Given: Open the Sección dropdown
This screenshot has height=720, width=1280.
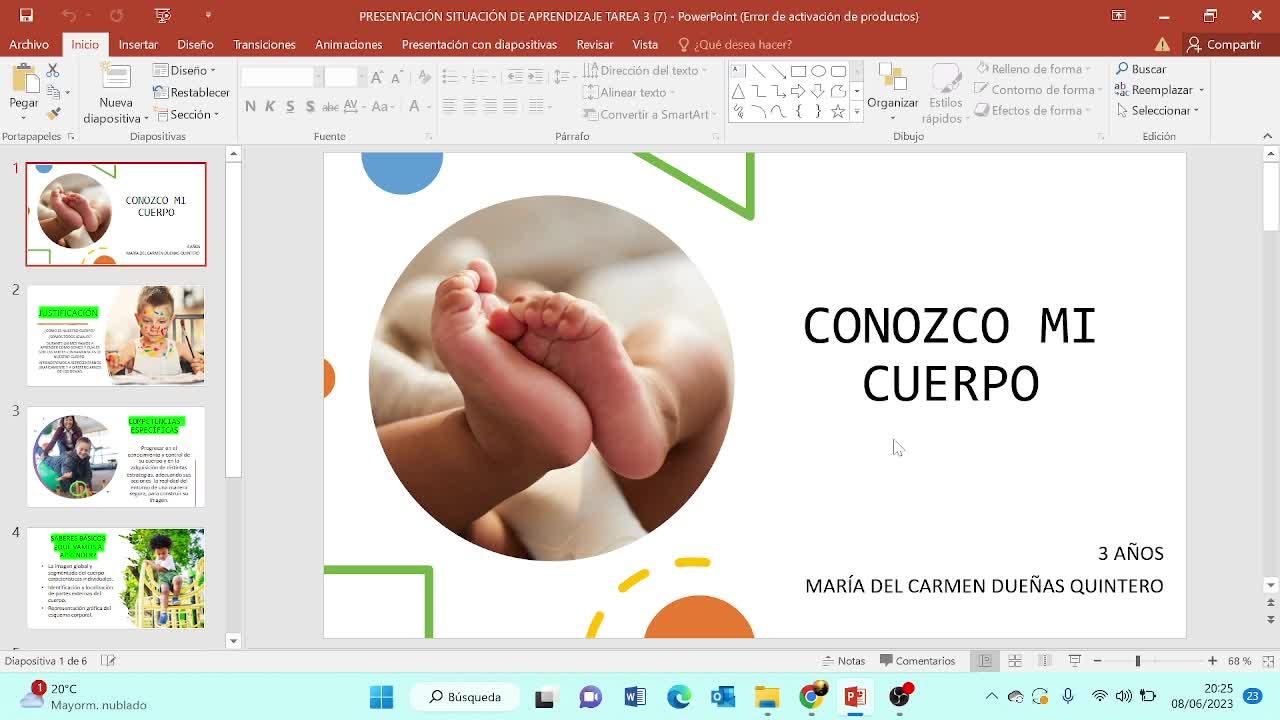Looking at the screenshot, I should point(186,114).
